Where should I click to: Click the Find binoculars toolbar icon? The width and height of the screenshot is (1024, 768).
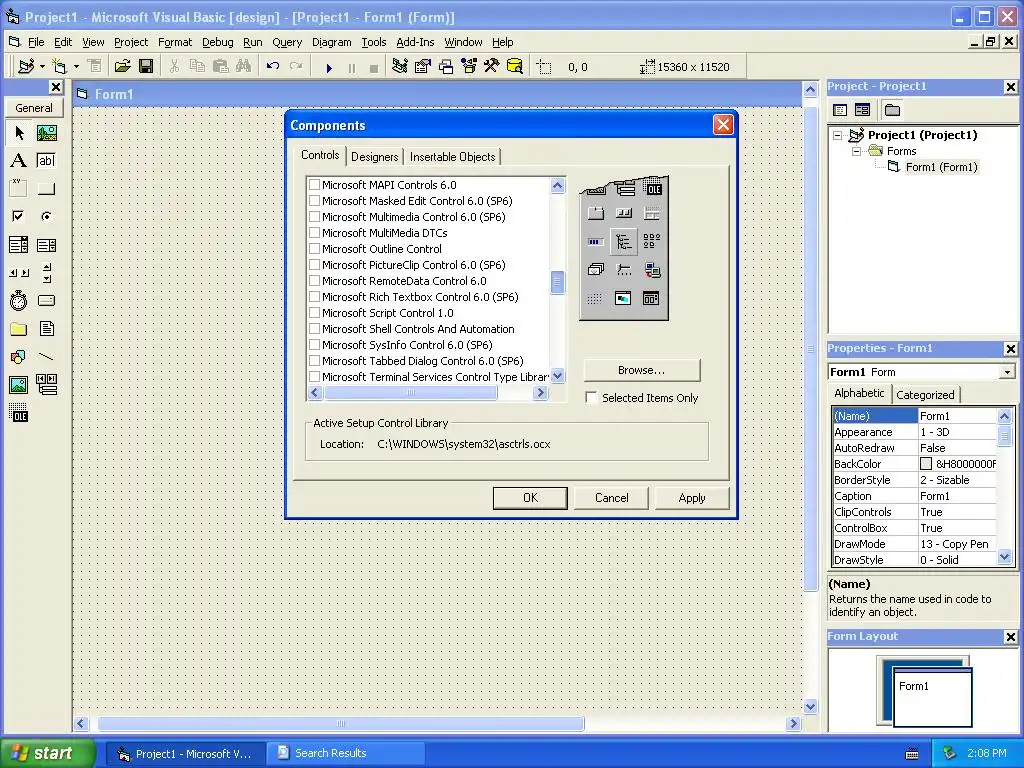click(244, 67)
